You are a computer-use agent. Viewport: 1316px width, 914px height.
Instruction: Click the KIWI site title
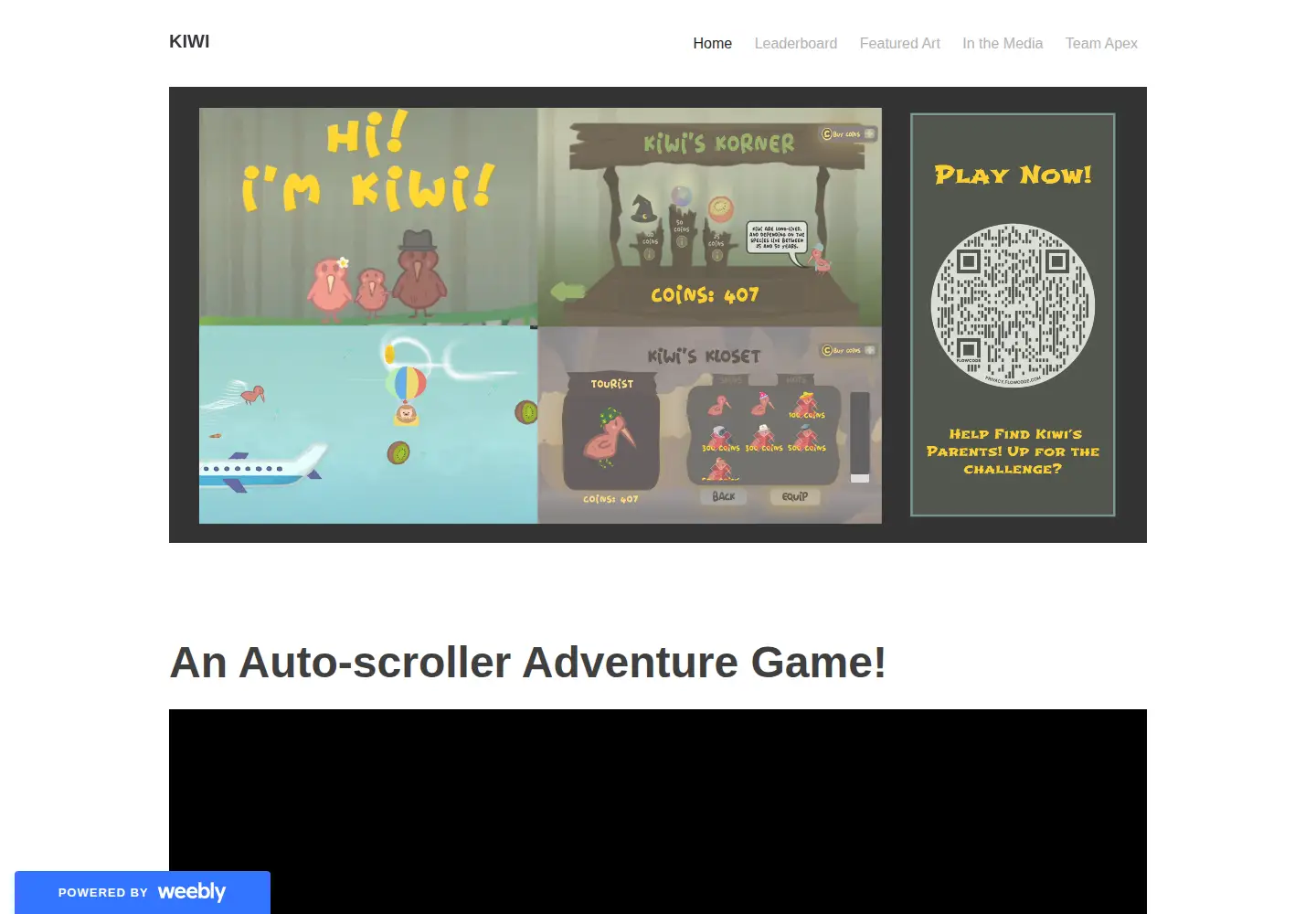(189, 42)
